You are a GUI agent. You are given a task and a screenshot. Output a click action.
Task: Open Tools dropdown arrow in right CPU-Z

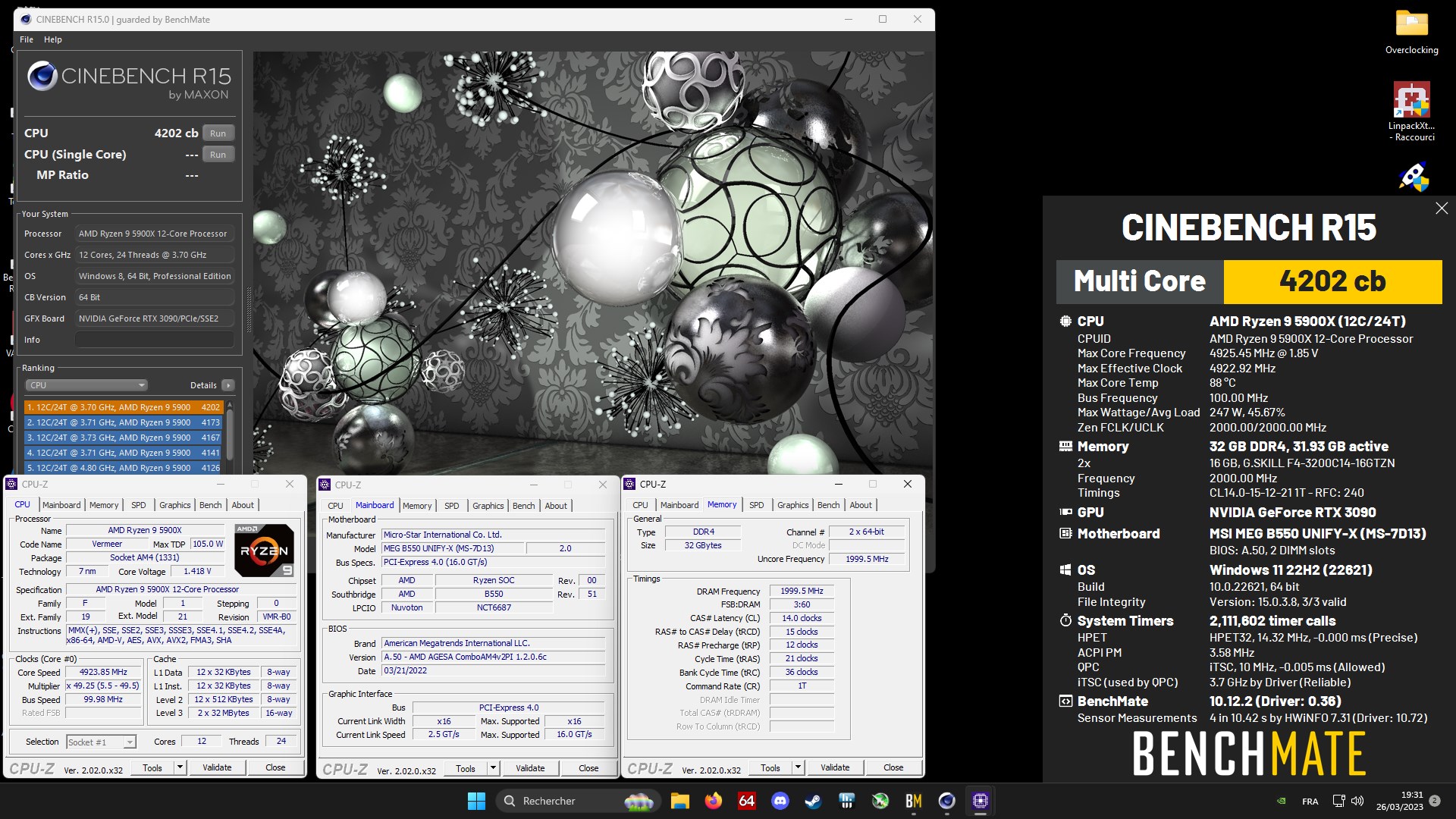[x=798, y=767]
